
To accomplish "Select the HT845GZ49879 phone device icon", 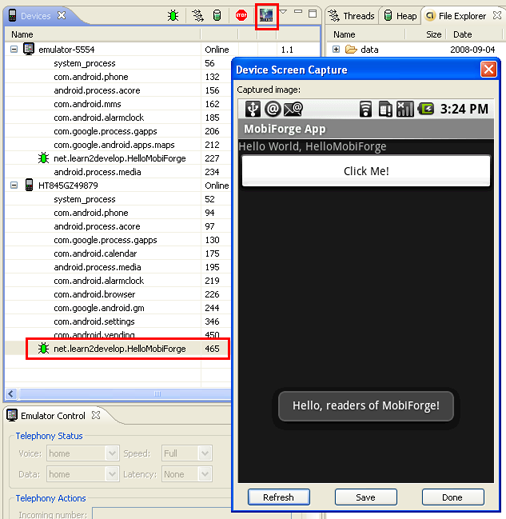I will tap(29, 185).
